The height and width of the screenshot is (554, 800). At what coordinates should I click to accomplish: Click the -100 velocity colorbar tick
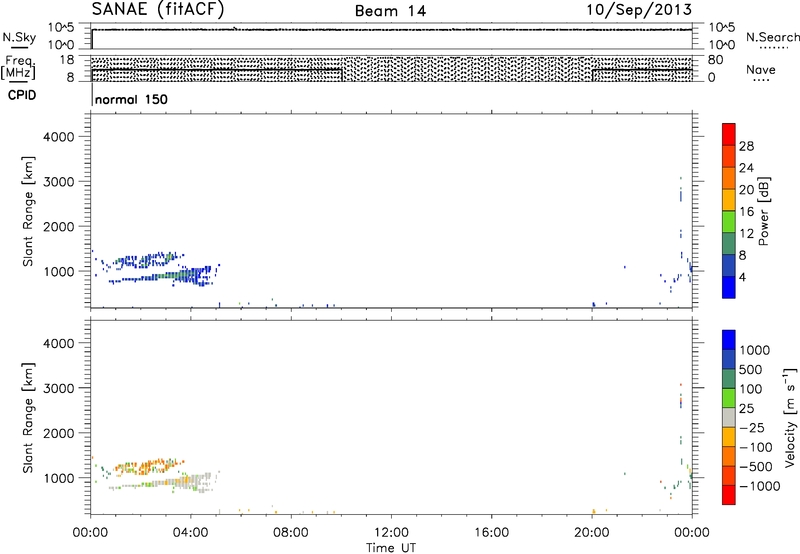pyautogui.click(x=756, y=447)
